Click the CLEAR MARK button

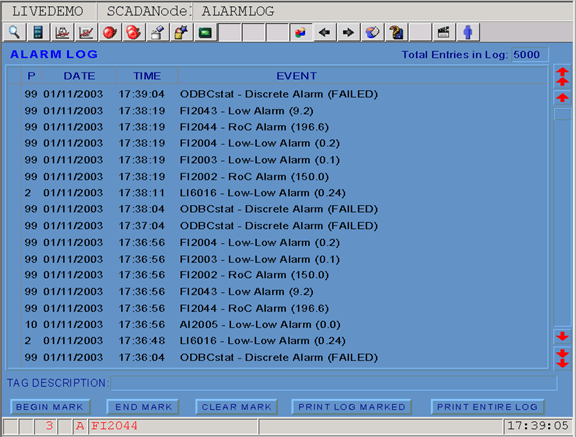click(x=236, y=407)
